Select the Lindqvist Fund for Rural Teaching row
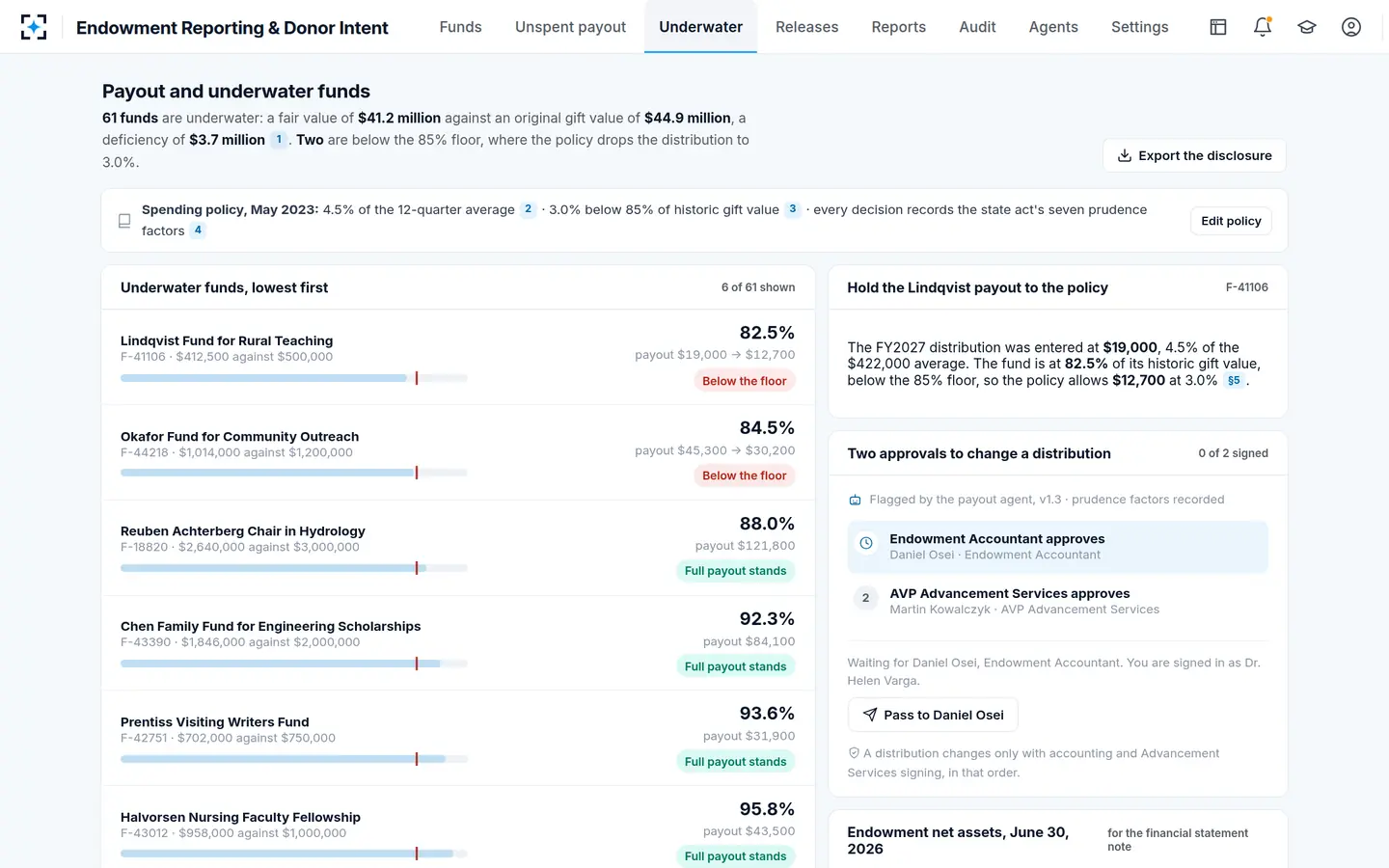Viewport: 1389px width, 868px height. (458, 357)
